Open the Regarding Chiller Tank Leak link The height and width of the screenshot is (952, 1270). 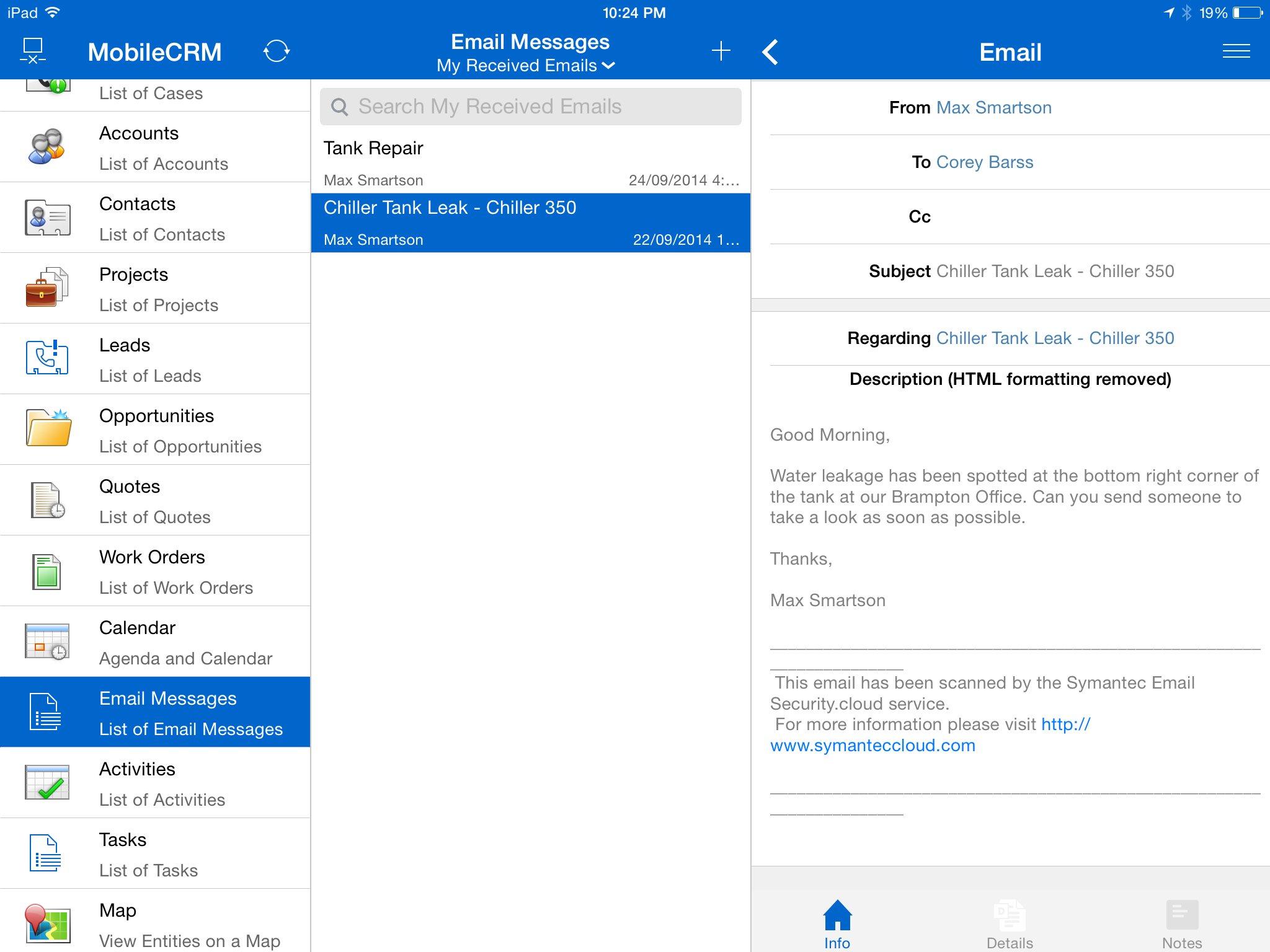point(1055,338)
